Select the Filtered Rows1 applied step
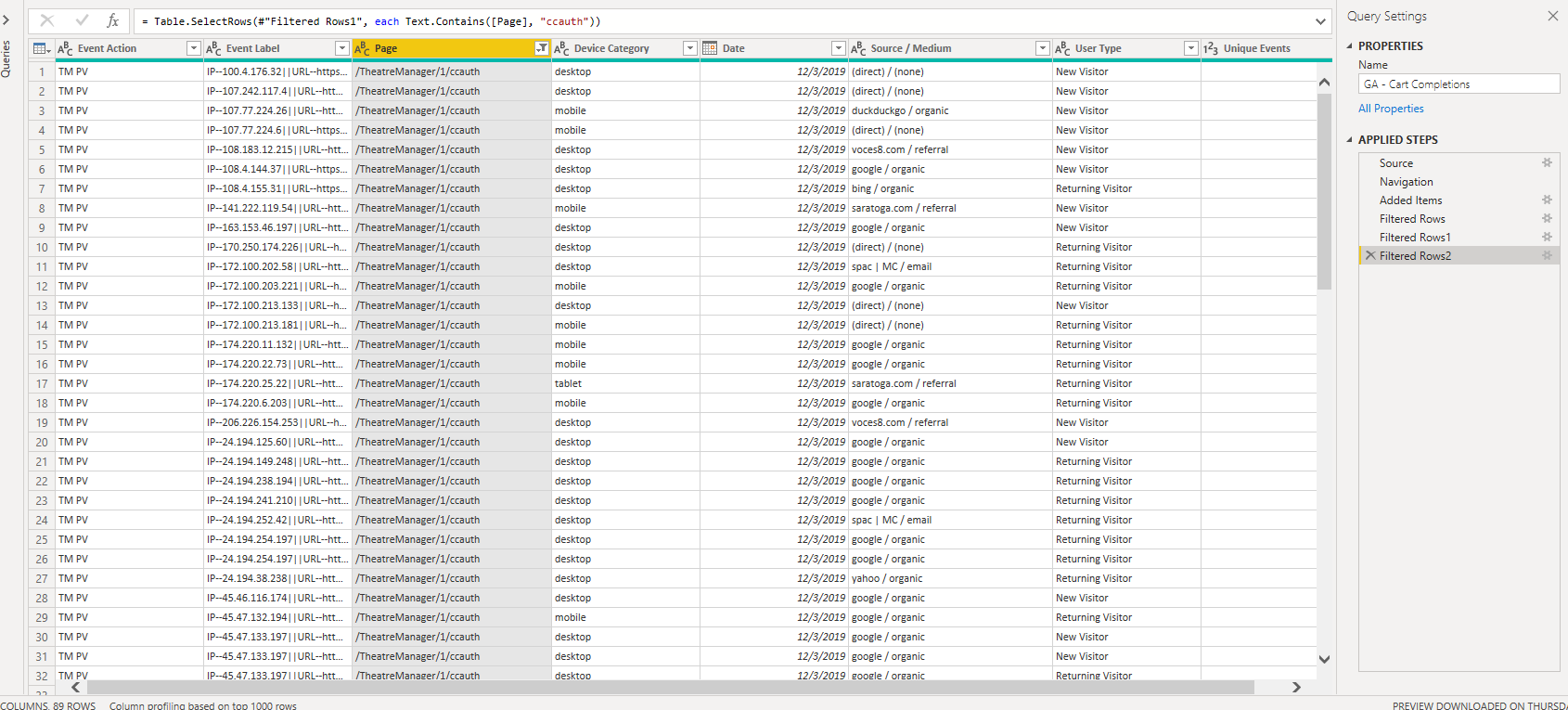Screen dimensions: 1568x710 tap(1415, 238)
